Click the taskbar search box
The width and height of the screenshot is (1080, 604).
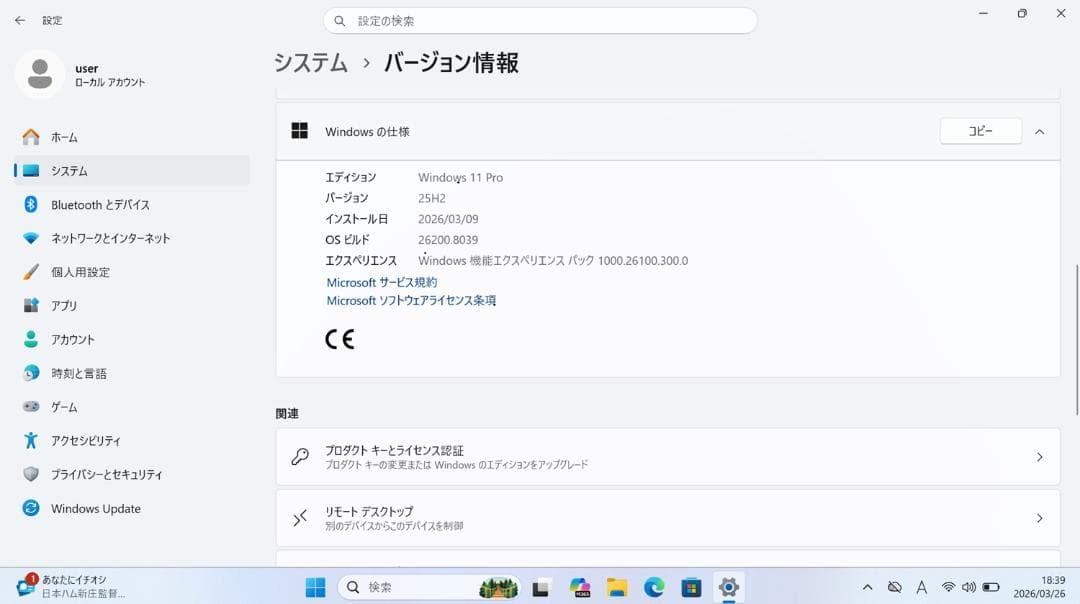coord(428,587)
